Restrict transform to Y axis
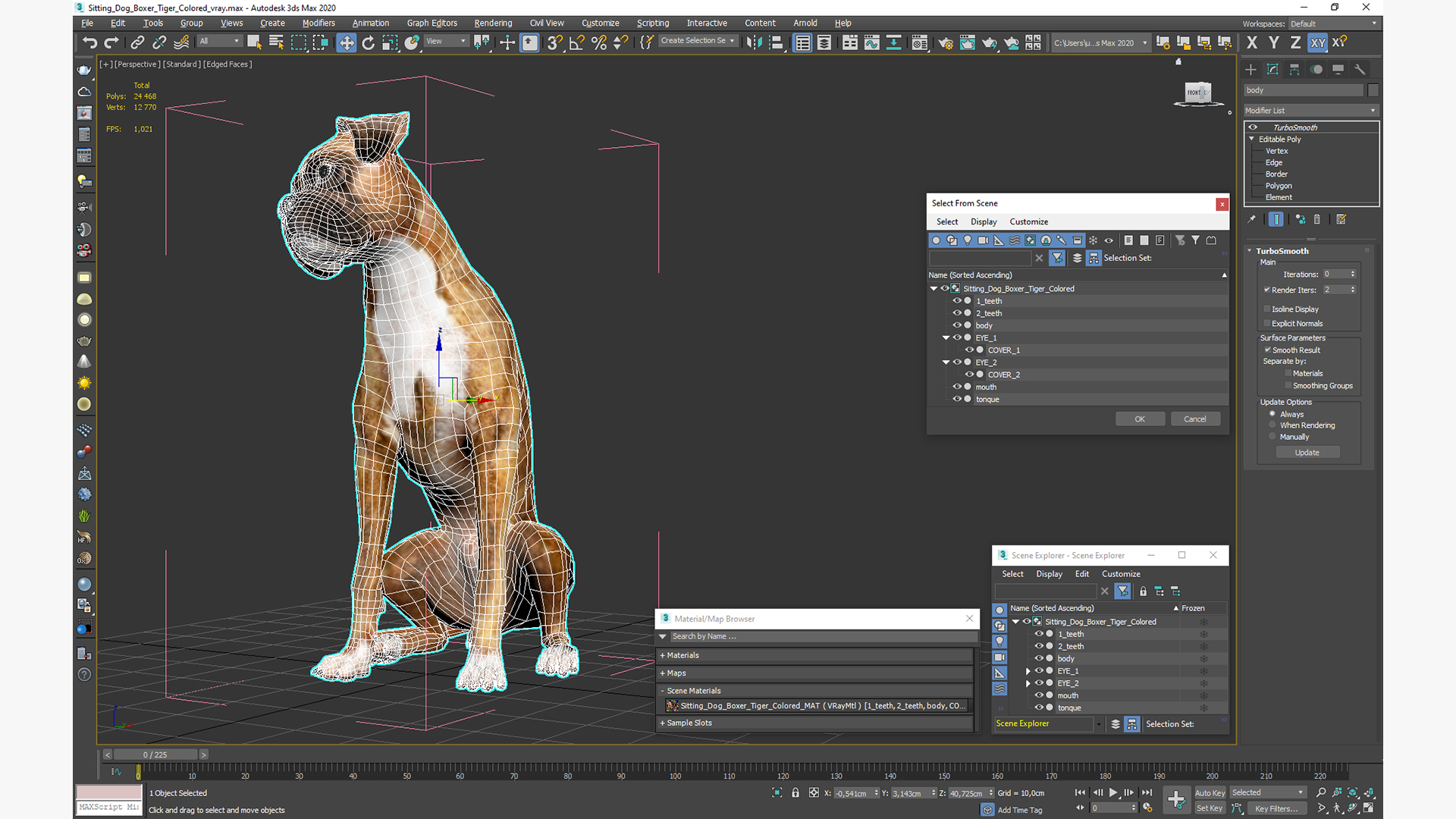Image resolution: width=1456 pixels, height=819 pixels. click(1274, 42)
